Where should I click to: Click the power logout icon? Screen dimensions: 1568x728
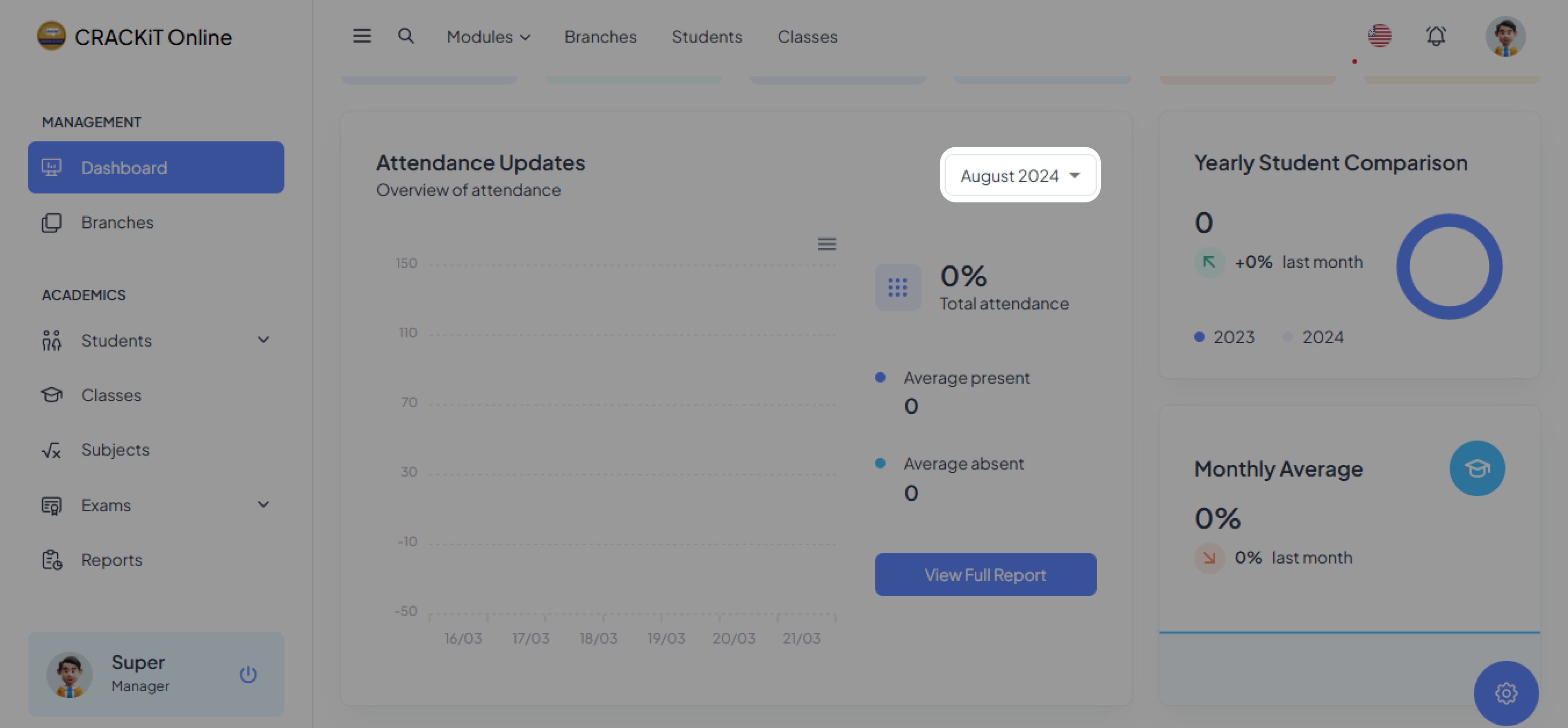248,674
